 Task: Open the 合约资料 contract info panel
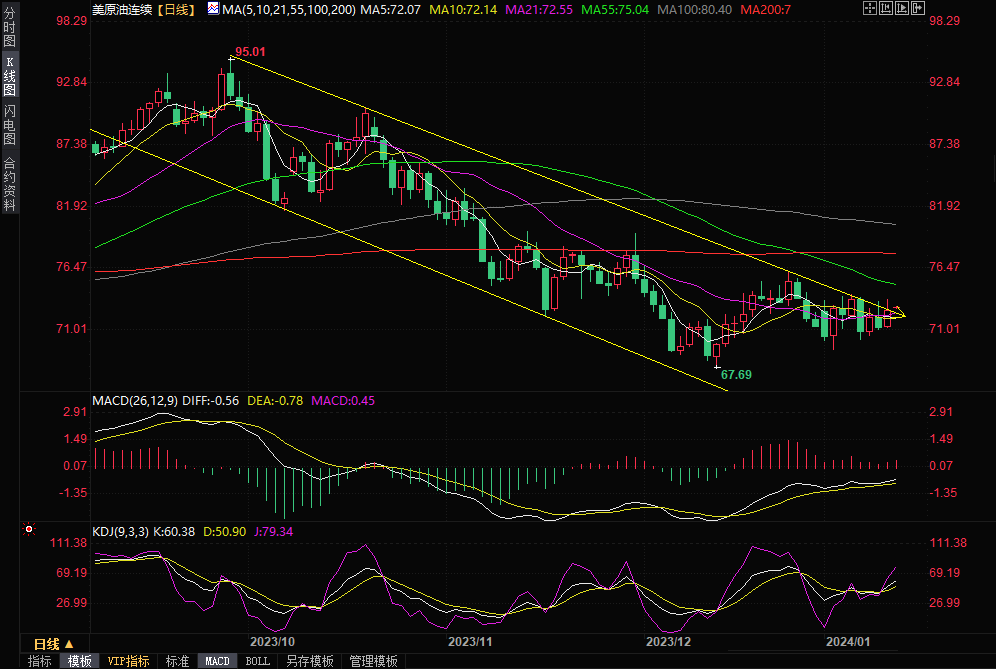[x=9, y=183]
